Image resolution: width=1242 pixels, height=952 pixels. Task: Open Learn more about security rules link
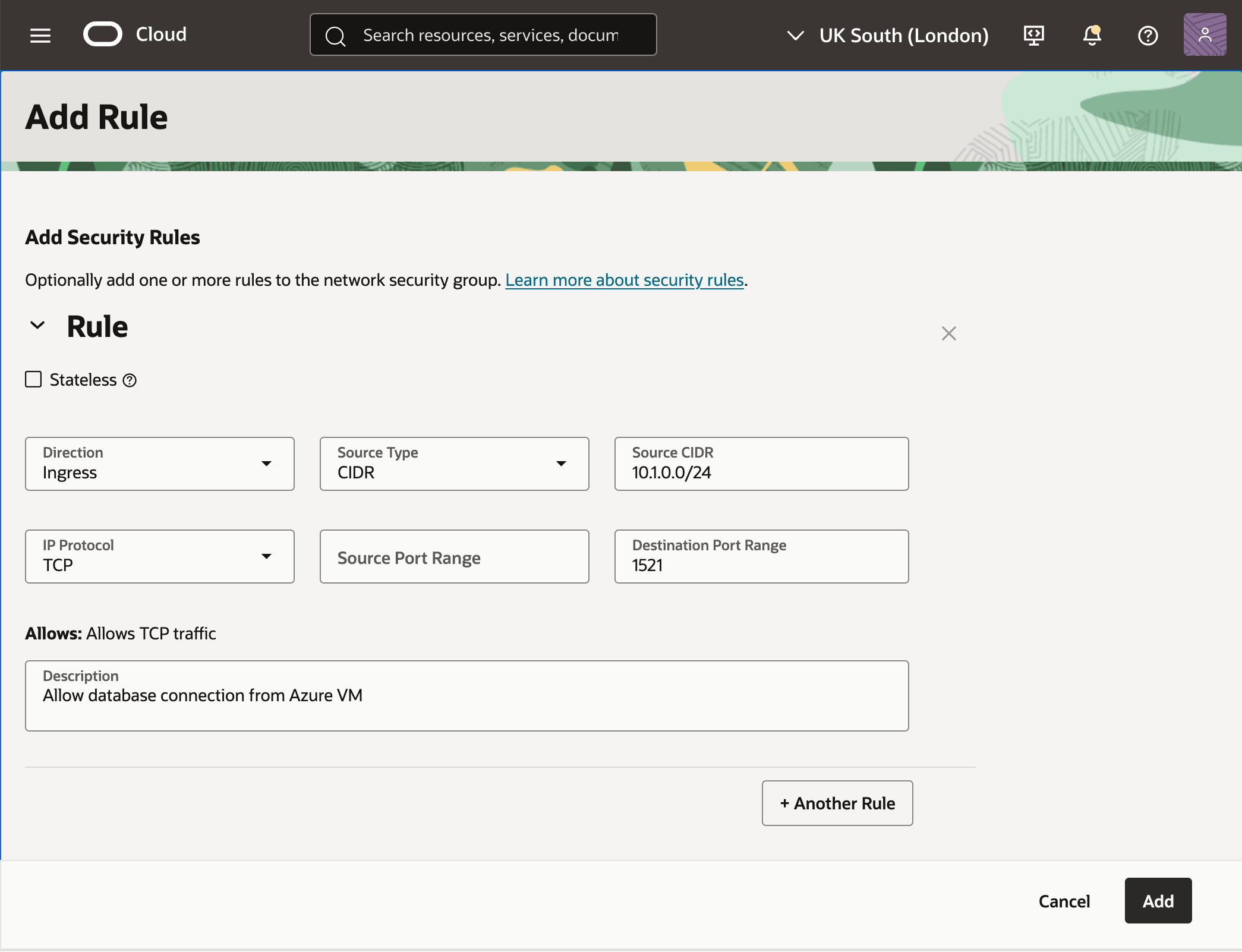coord(624,280)
